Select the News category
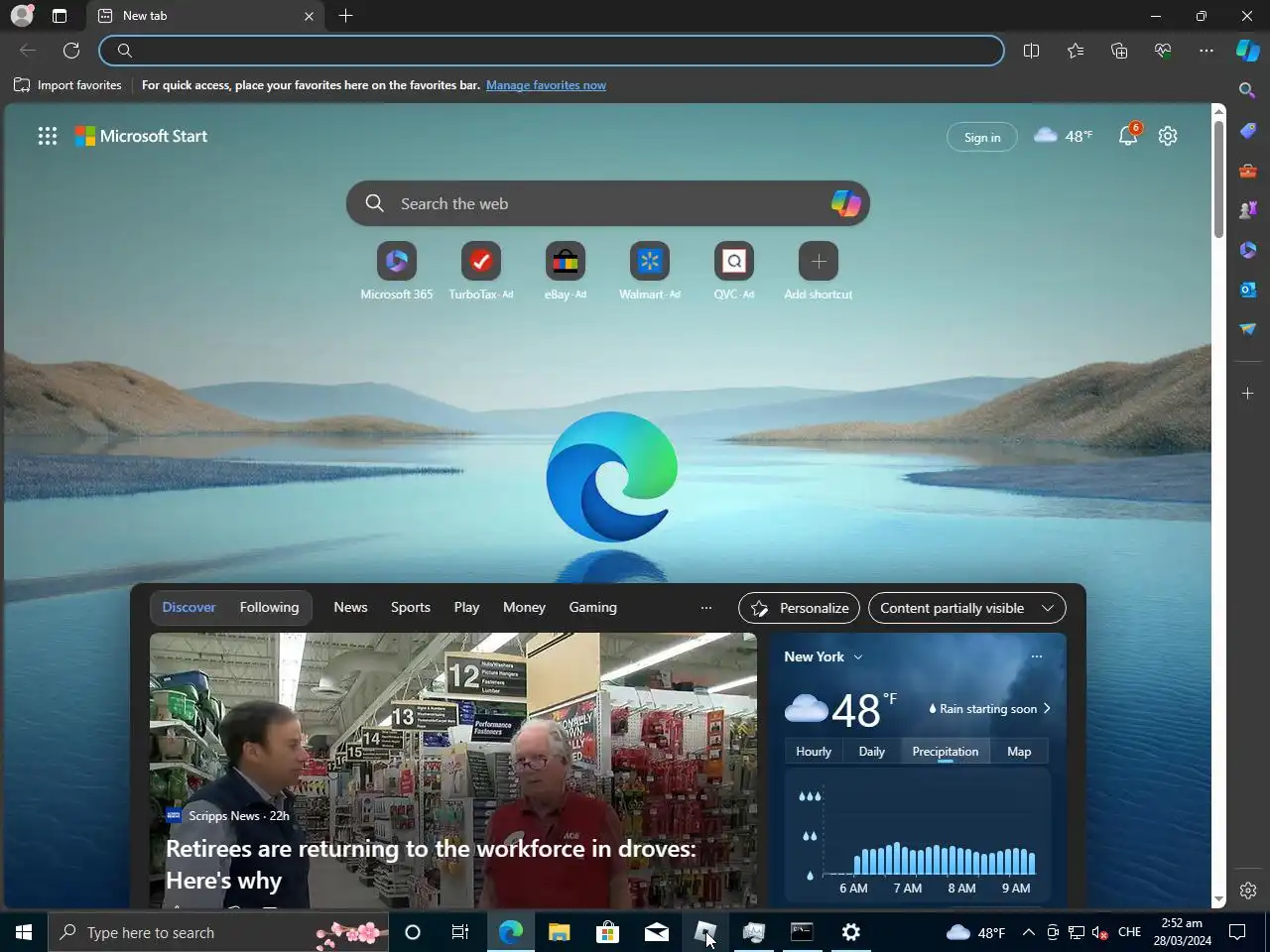This screenshot has width=1270, height=952. 350,607
